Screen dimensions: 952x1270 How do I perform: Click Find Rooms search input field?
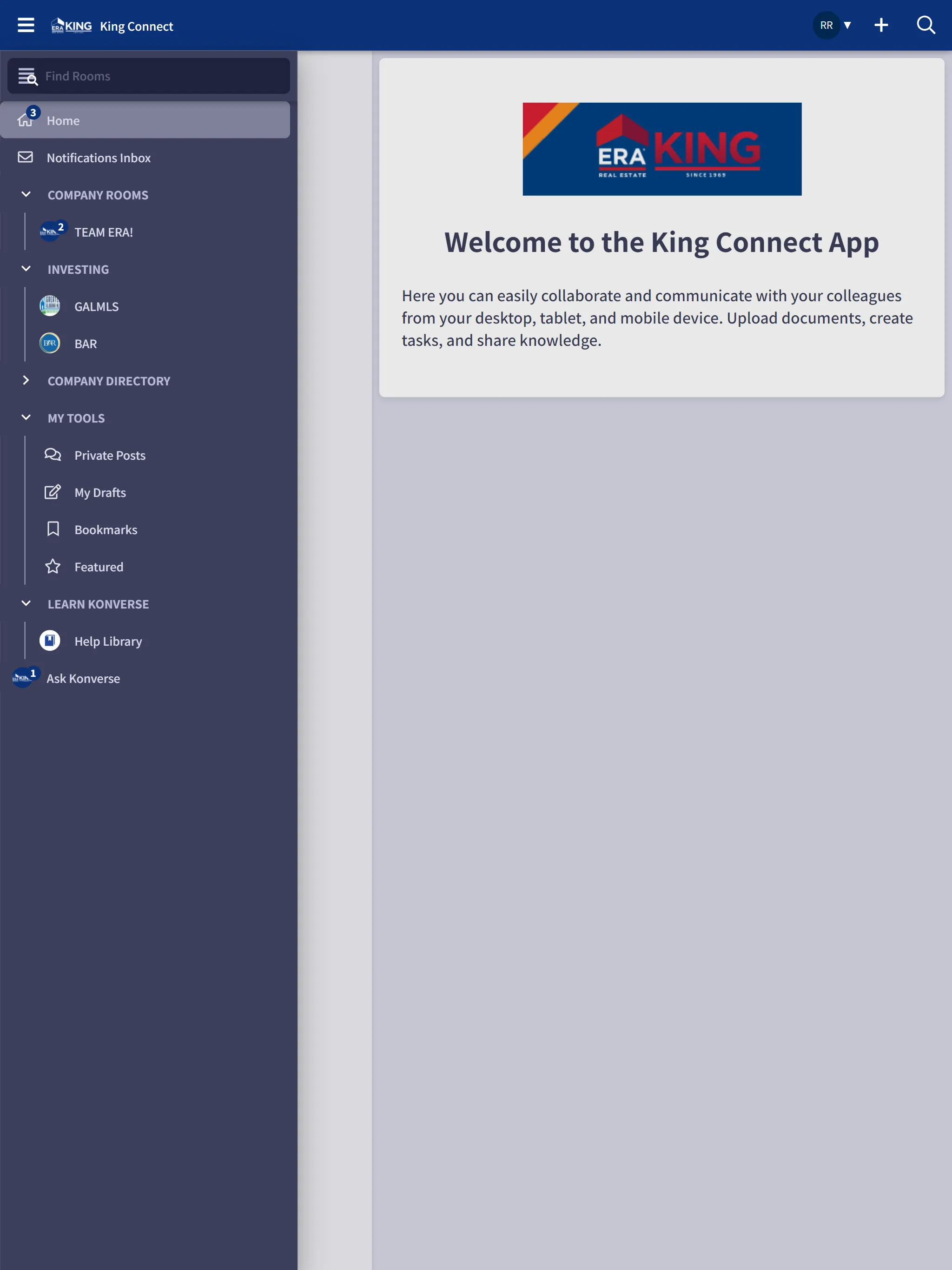click(149, 75)
